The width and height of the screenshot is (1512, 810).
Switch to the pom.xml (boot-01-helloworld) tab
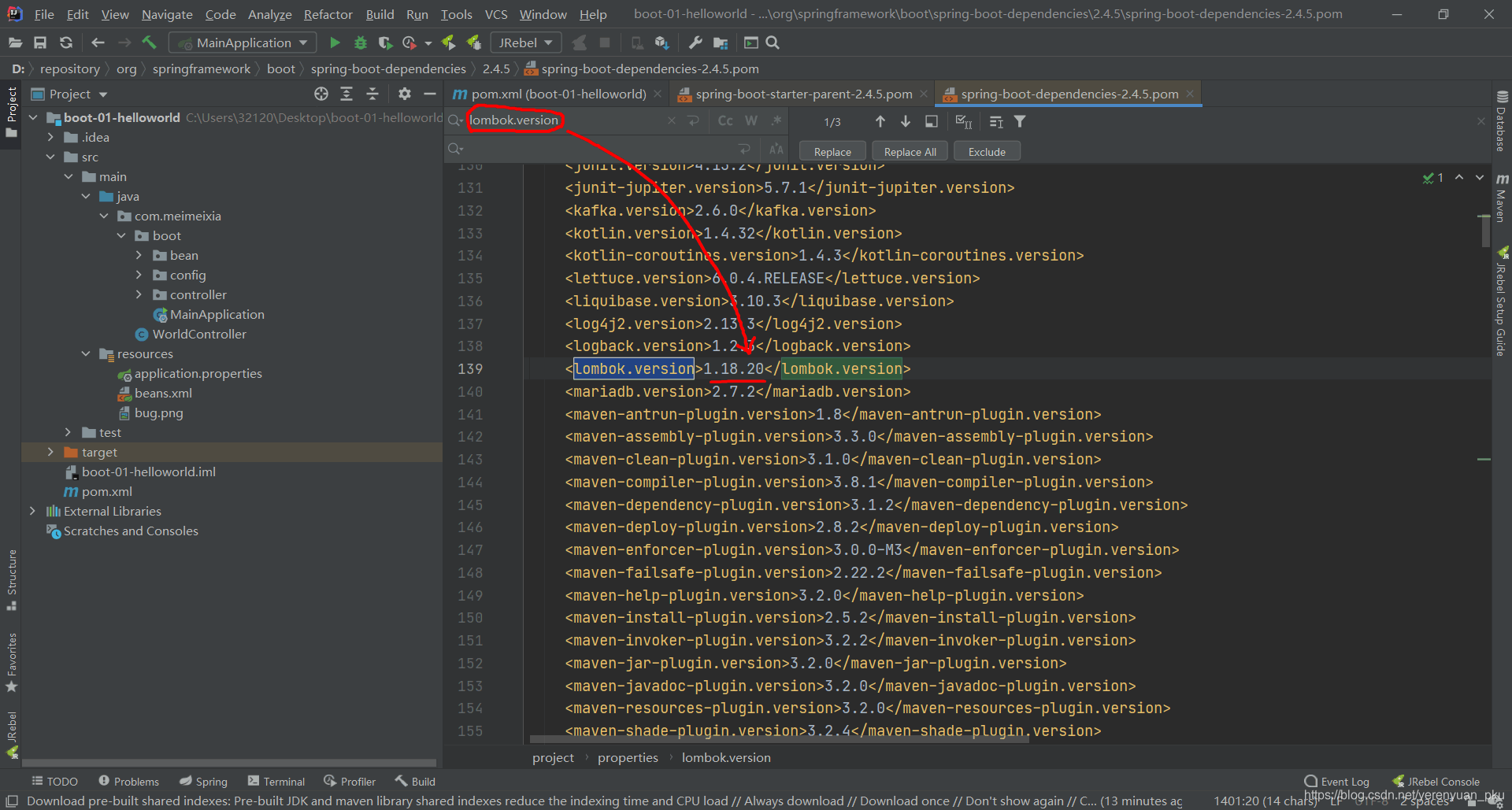[x=558, y=94]
